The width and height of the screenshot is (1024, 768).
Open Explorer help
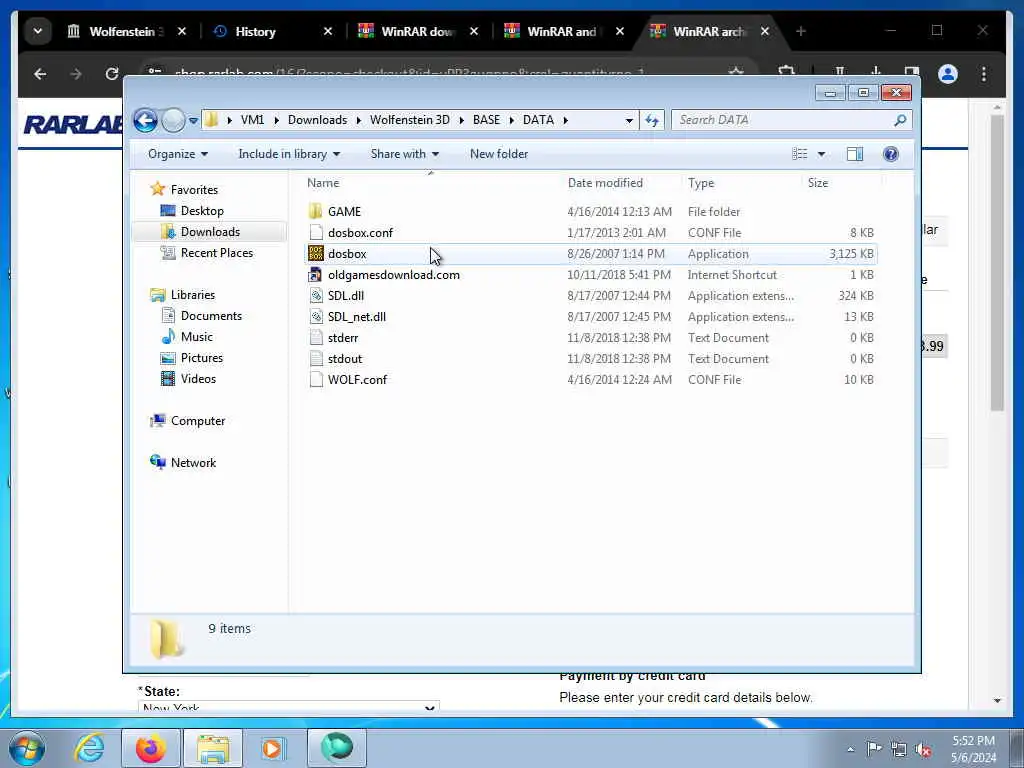click(890, 153)
